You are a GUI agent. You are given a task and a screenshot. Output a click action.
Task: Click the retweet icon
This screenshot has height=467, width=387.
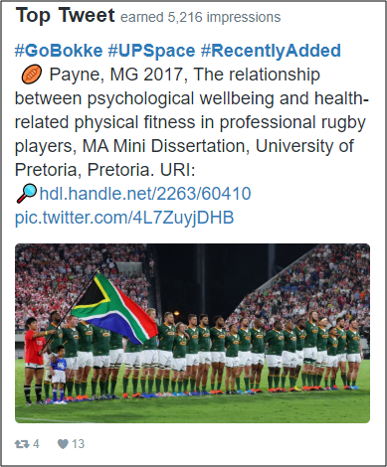(x=22, y=444)
